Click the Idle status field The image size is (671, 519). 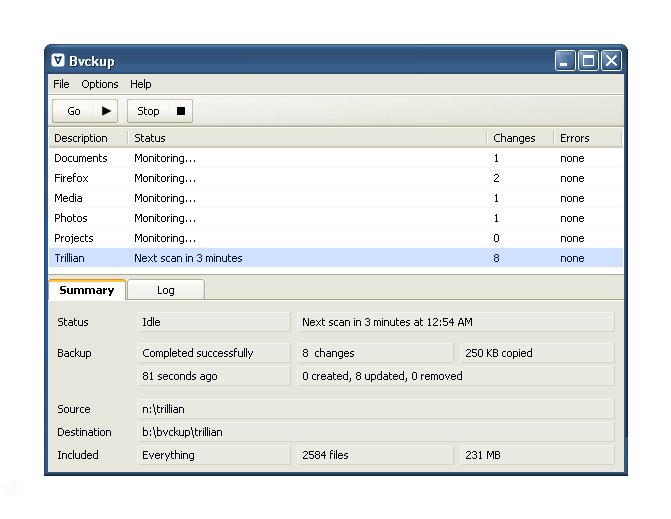pos(214,322)
